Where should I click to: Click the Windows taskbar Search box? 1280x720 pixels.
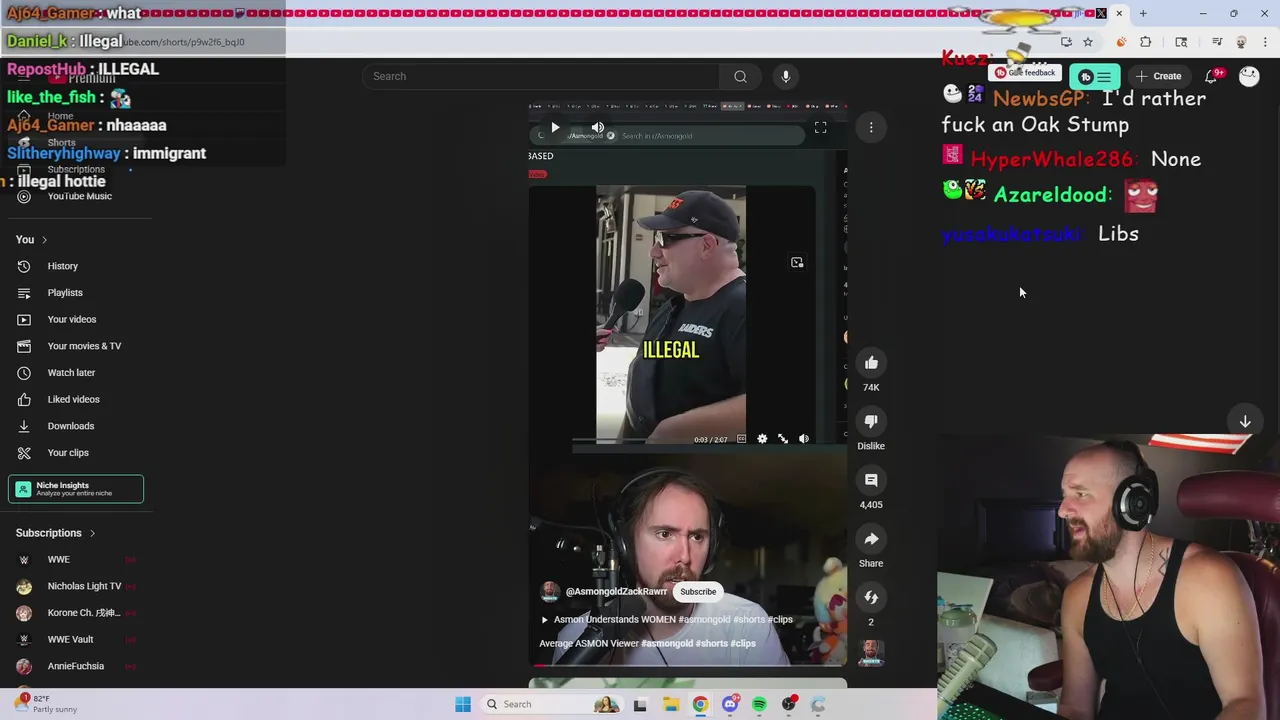[x=550, y=704]
